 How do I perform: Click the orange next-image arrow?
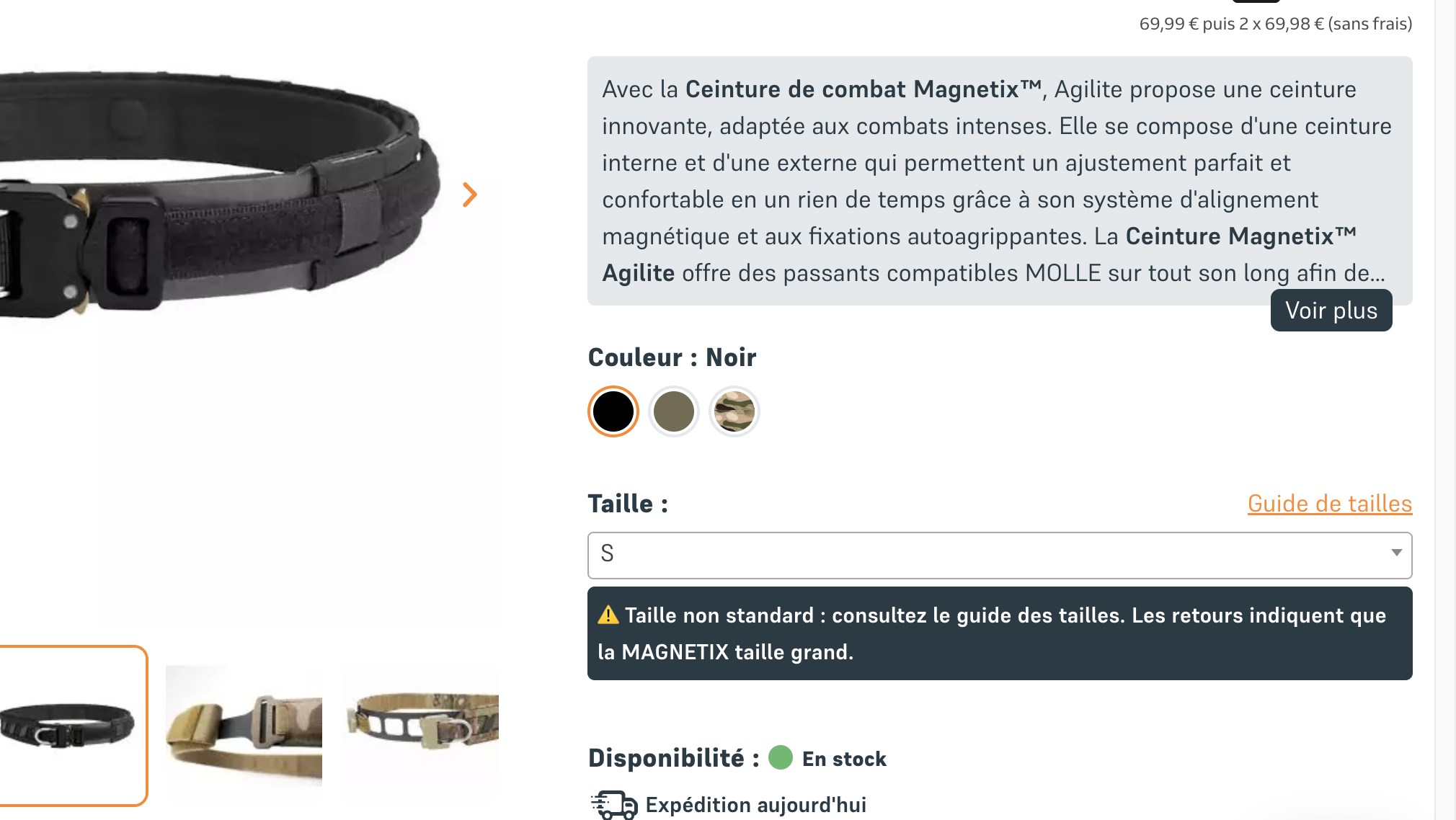coord(470,195)
